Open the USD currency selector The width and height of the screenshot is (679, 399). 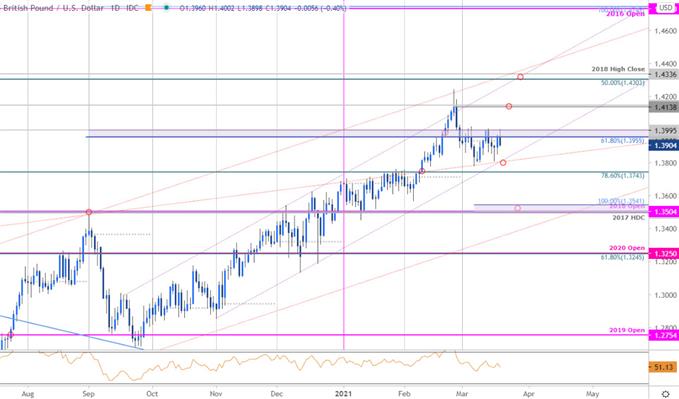coord(665,8)
